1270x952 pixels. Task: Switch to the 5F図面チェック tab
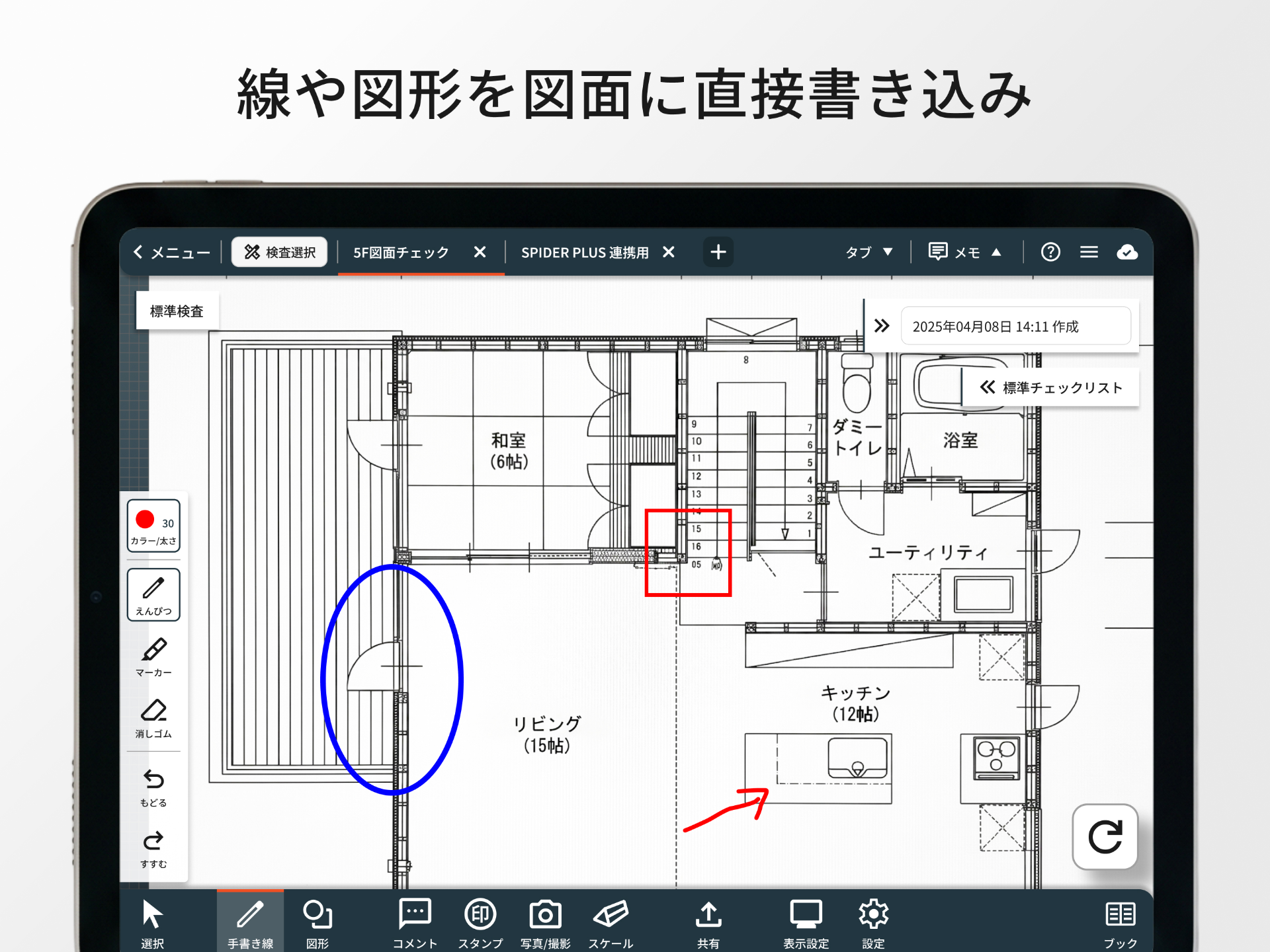click(401, 253)
